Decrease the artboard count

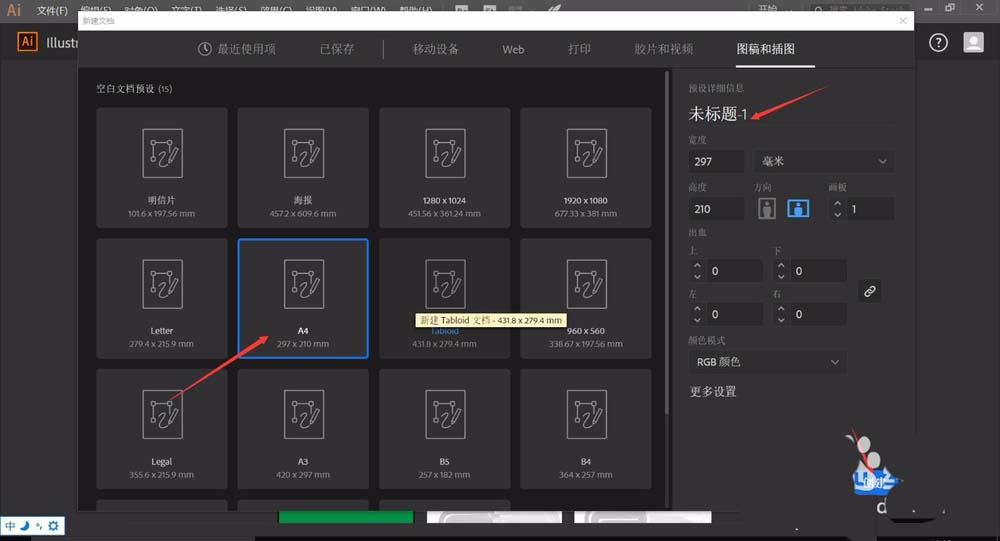(x=837, y=214)
